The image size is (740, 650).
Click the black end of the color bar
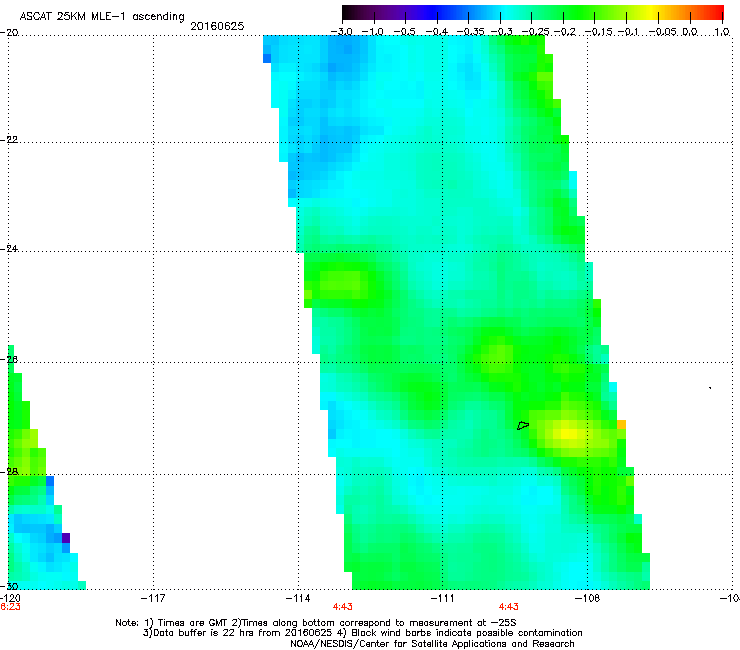coord(349,12)
